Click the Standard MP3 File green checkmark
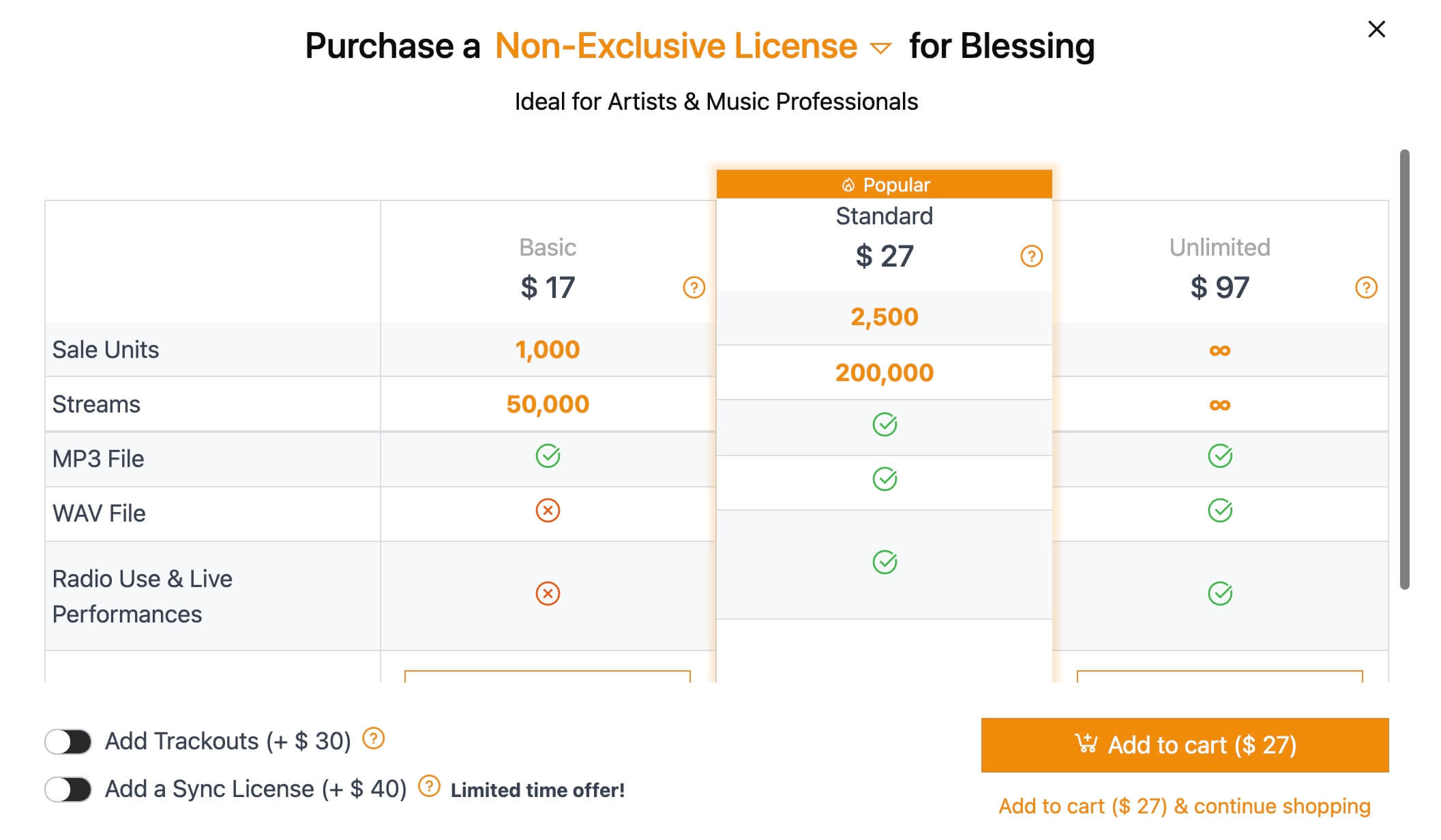Screen dimensions: 1441x840 click(885, 425)
